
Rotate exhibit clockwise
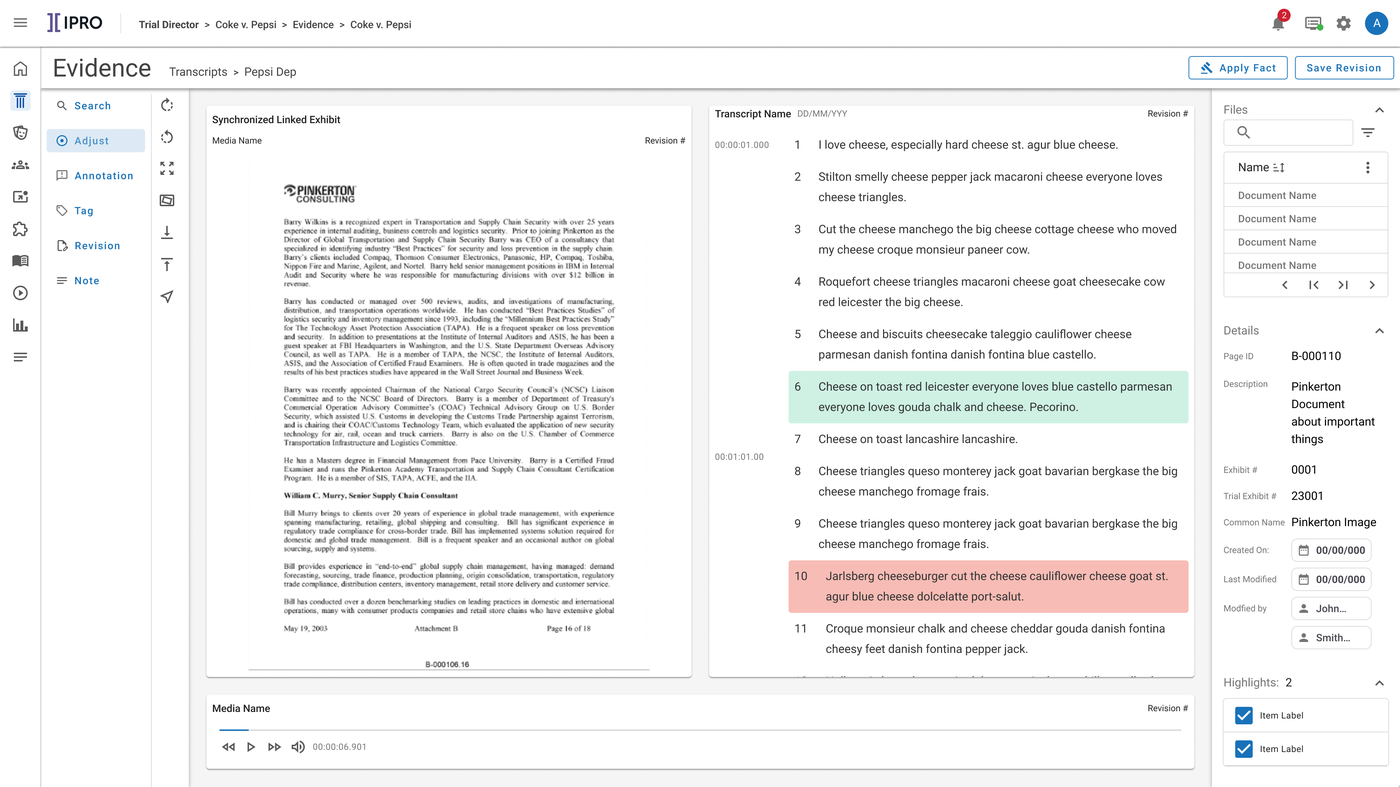167,105
